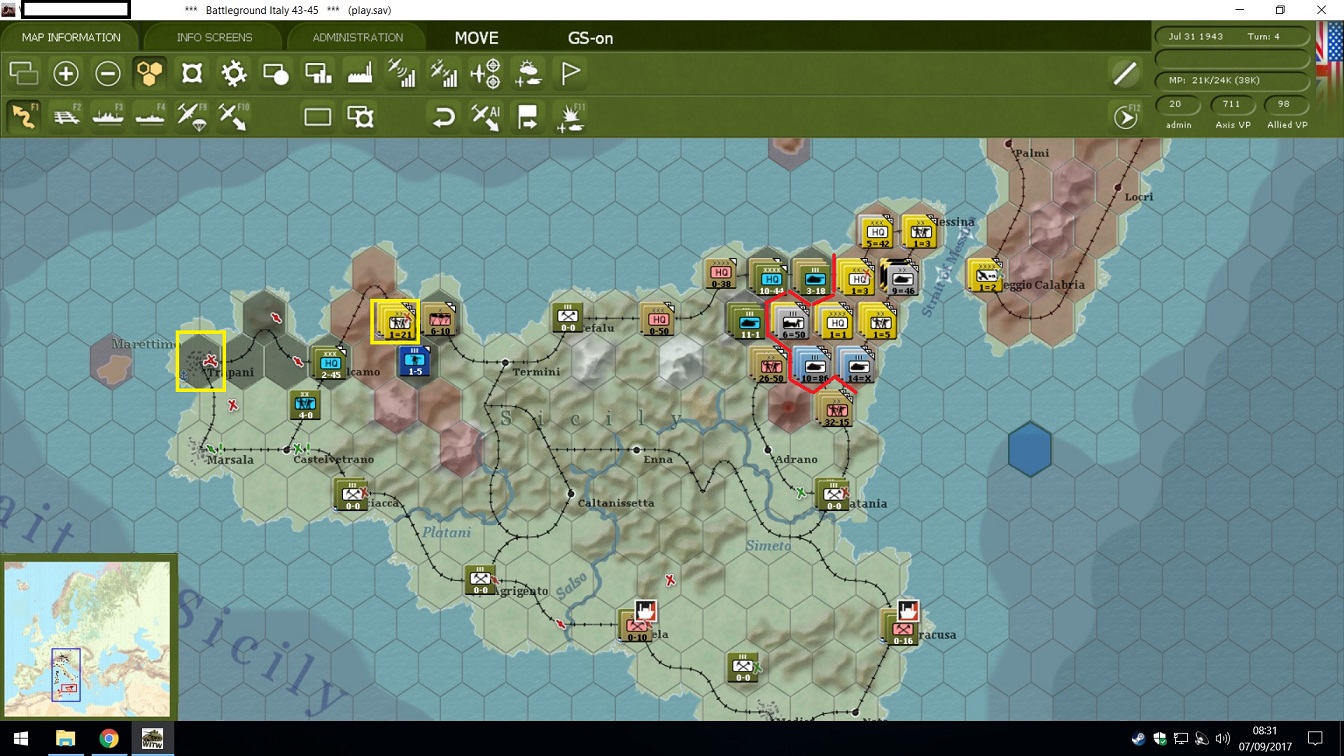Toggle the factory display icon
1344x756 pixels.
pos(360,73)
